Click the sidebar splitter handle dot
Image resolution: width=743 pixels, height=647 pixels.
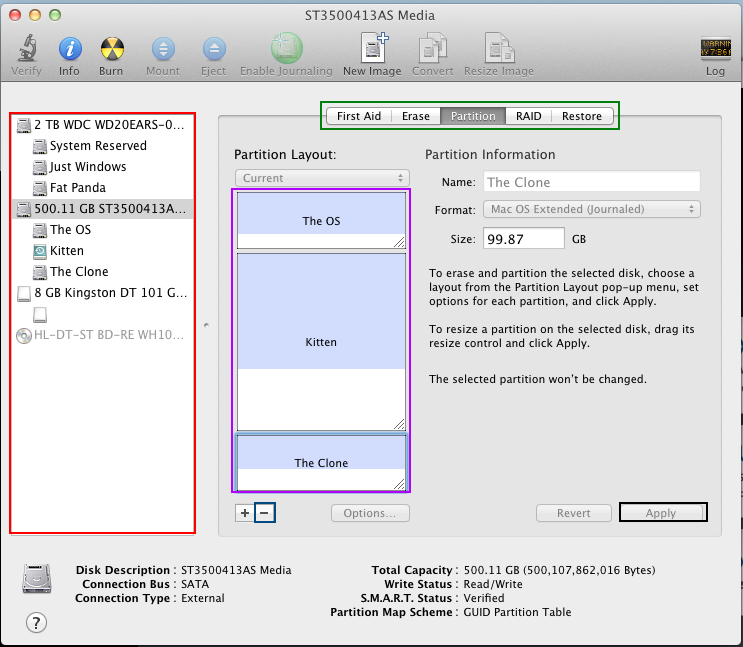pos(206,325)
